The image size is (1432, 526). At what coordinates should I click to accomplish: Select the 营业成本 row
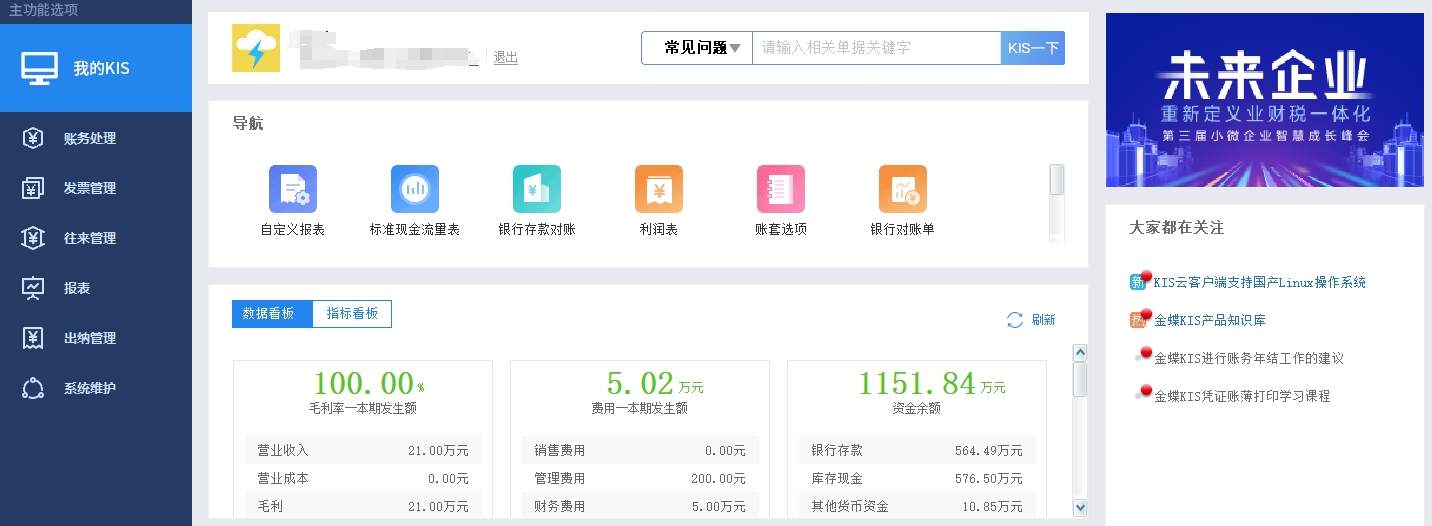pyautogui.click(x=363, y=479)
